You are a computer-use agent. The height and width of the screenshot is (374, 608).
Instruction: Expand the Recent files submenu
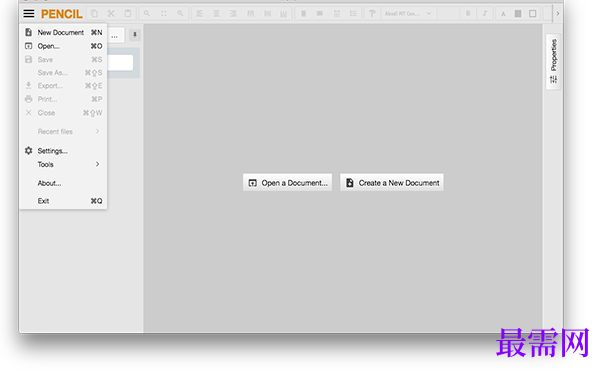63,132
